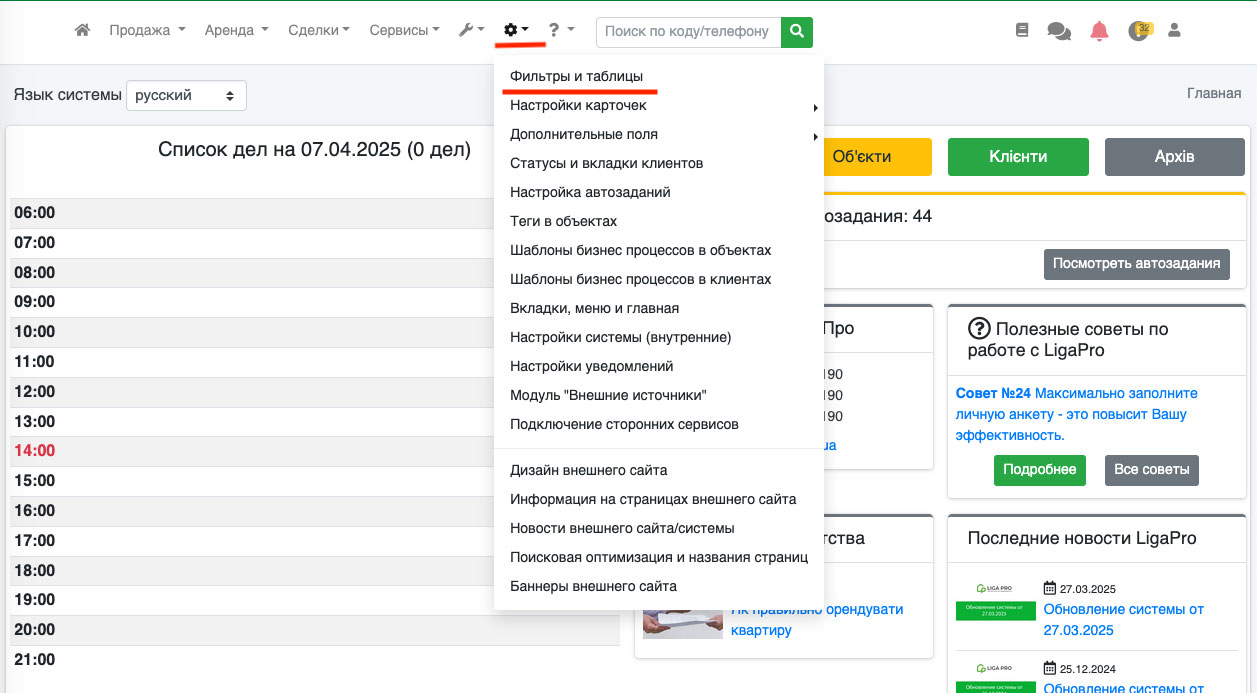The height and width of the screenshot is (693, 1257).
Task: Expand the Настройки карточек submenu
Action: pyautogui.click(x=578, y=105)
